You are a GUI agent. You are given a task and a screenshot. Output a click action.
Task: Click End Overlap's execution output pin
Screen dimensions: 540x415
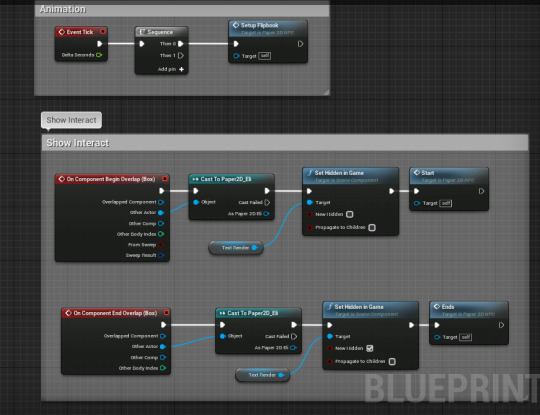pyautogui.click(x=163, y=325)
